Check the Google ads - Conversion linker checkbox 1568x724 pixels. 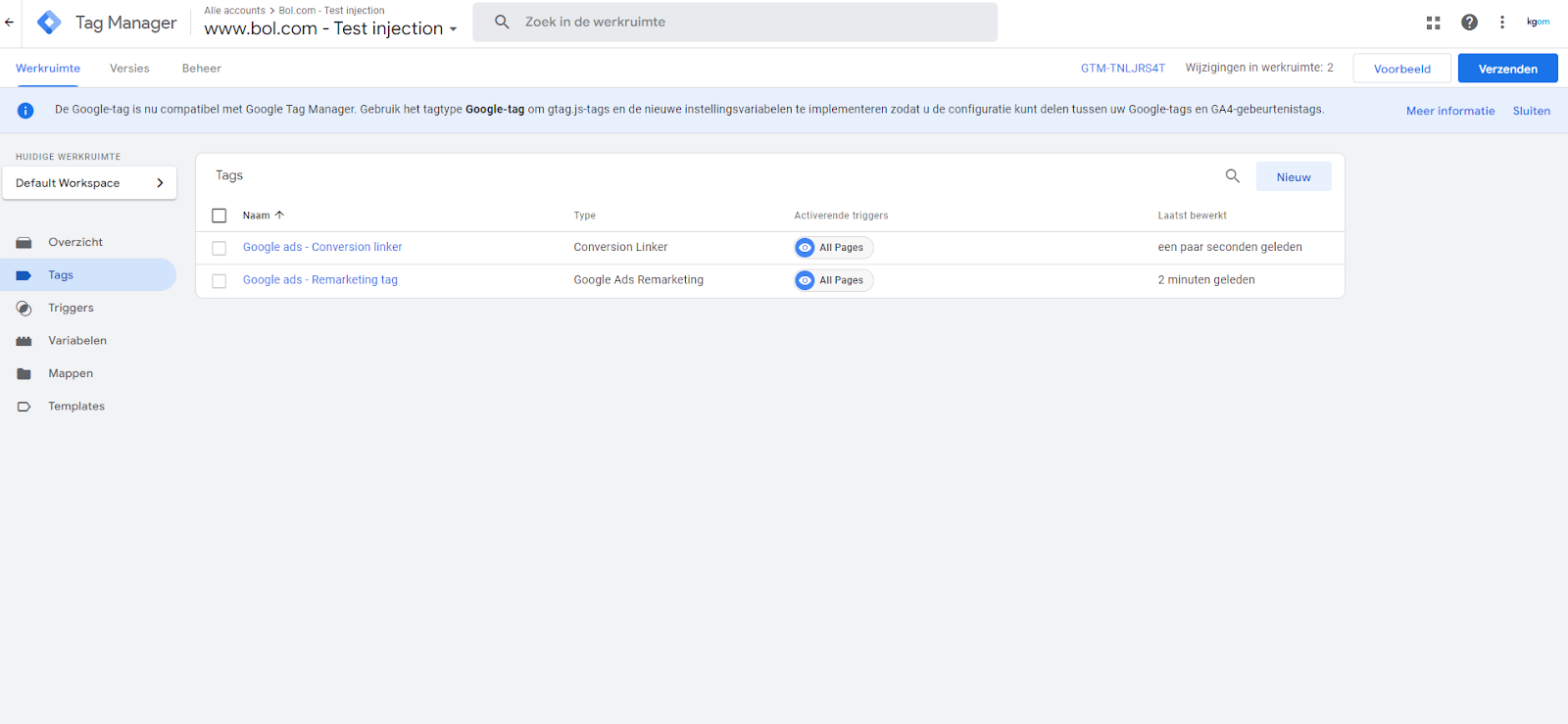220,248
